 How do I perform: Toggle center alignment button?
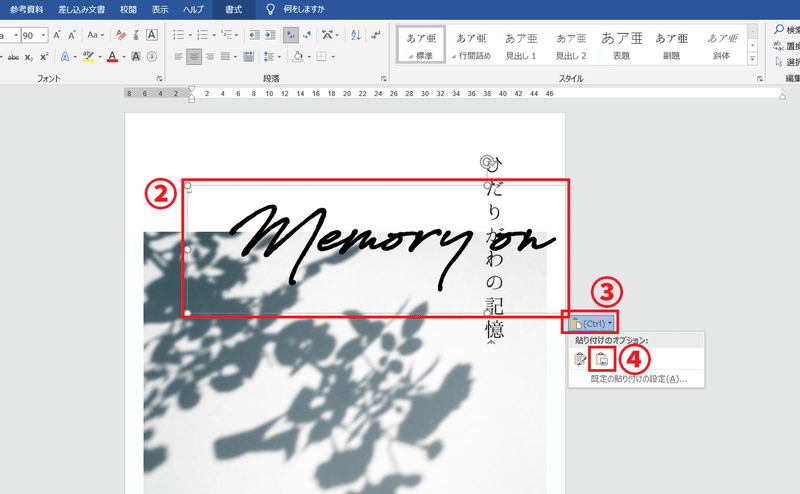pos(194,56)
